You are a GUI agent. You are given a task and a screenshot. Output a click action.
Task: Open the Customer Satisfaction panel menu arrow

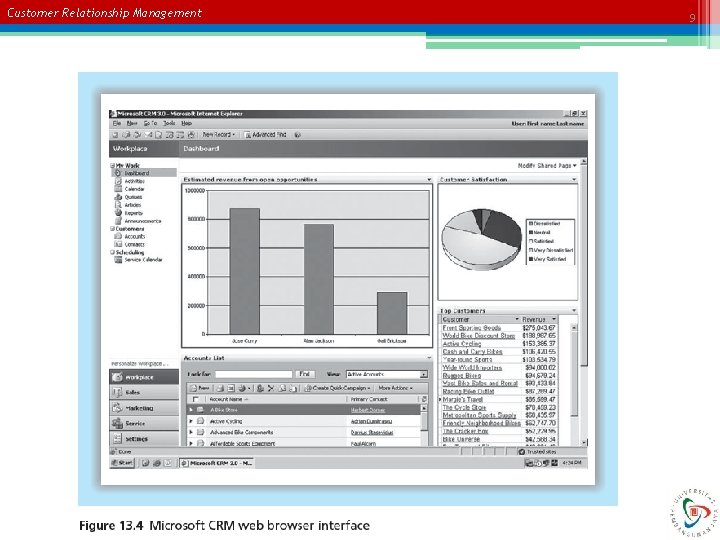[x=574, y=180]
